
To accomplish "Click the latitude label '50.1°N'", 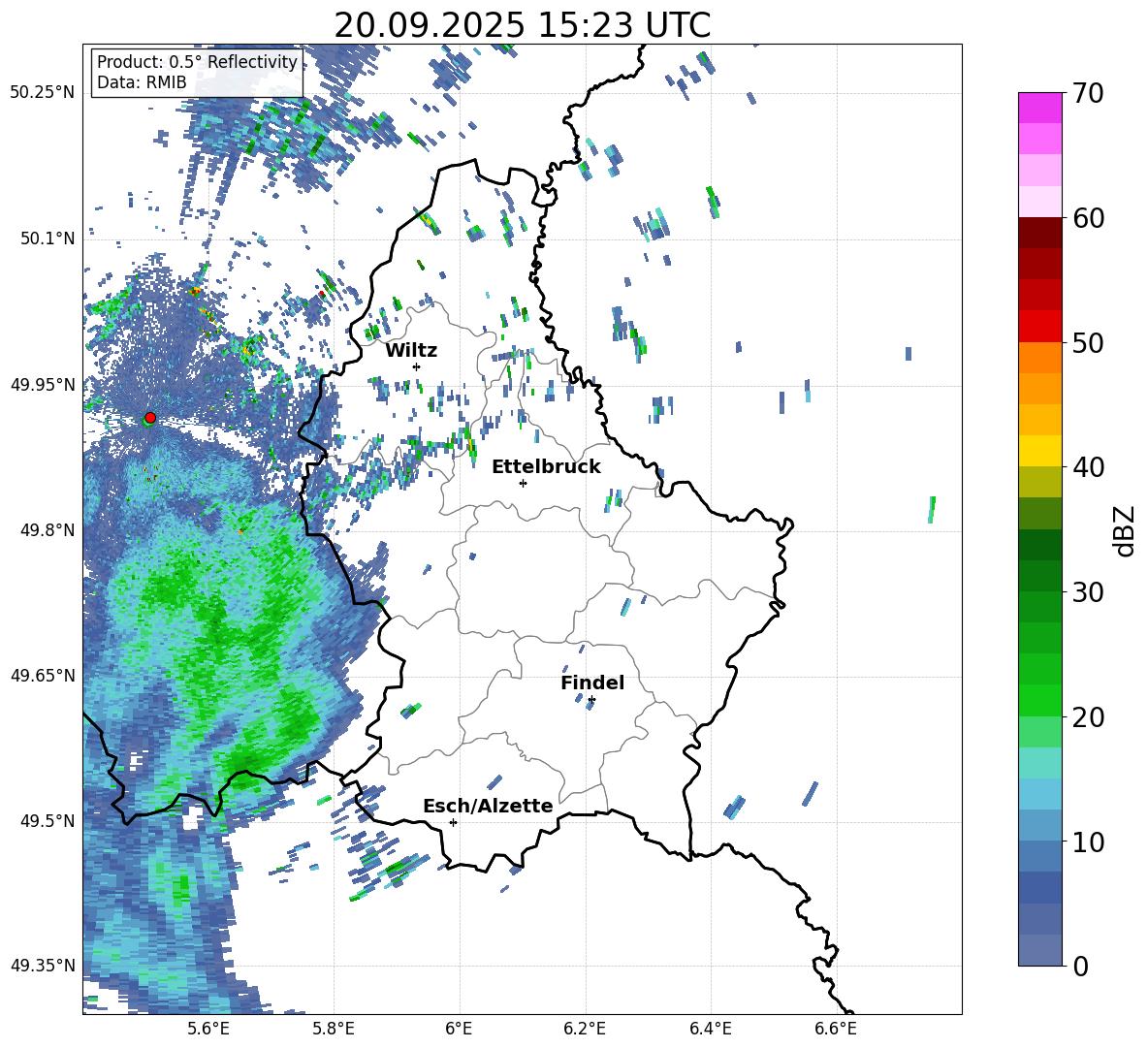I will click(47, 238).
